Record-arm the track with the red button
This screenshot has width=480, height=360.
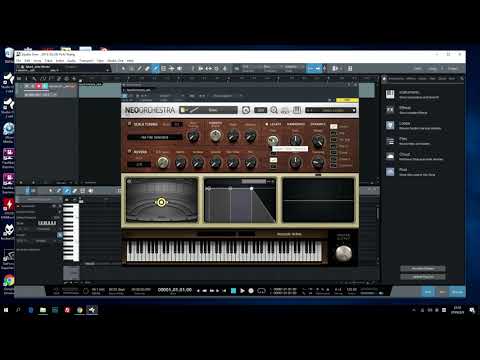pos(39,86)
